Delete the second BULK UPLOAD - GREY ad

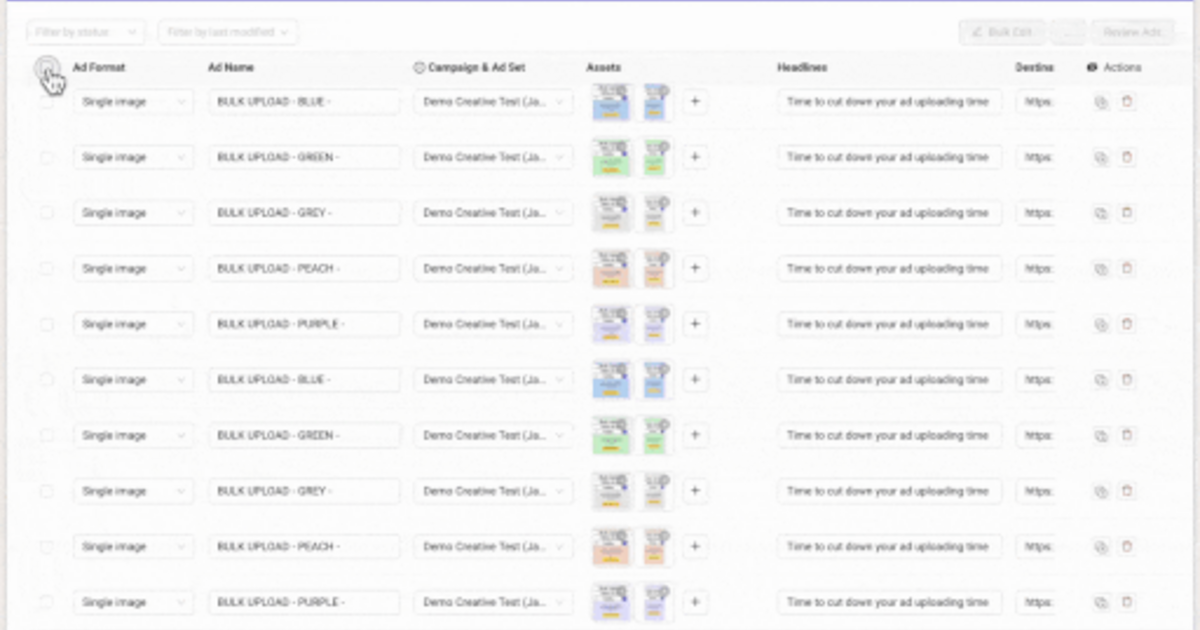click(1127, 492)
